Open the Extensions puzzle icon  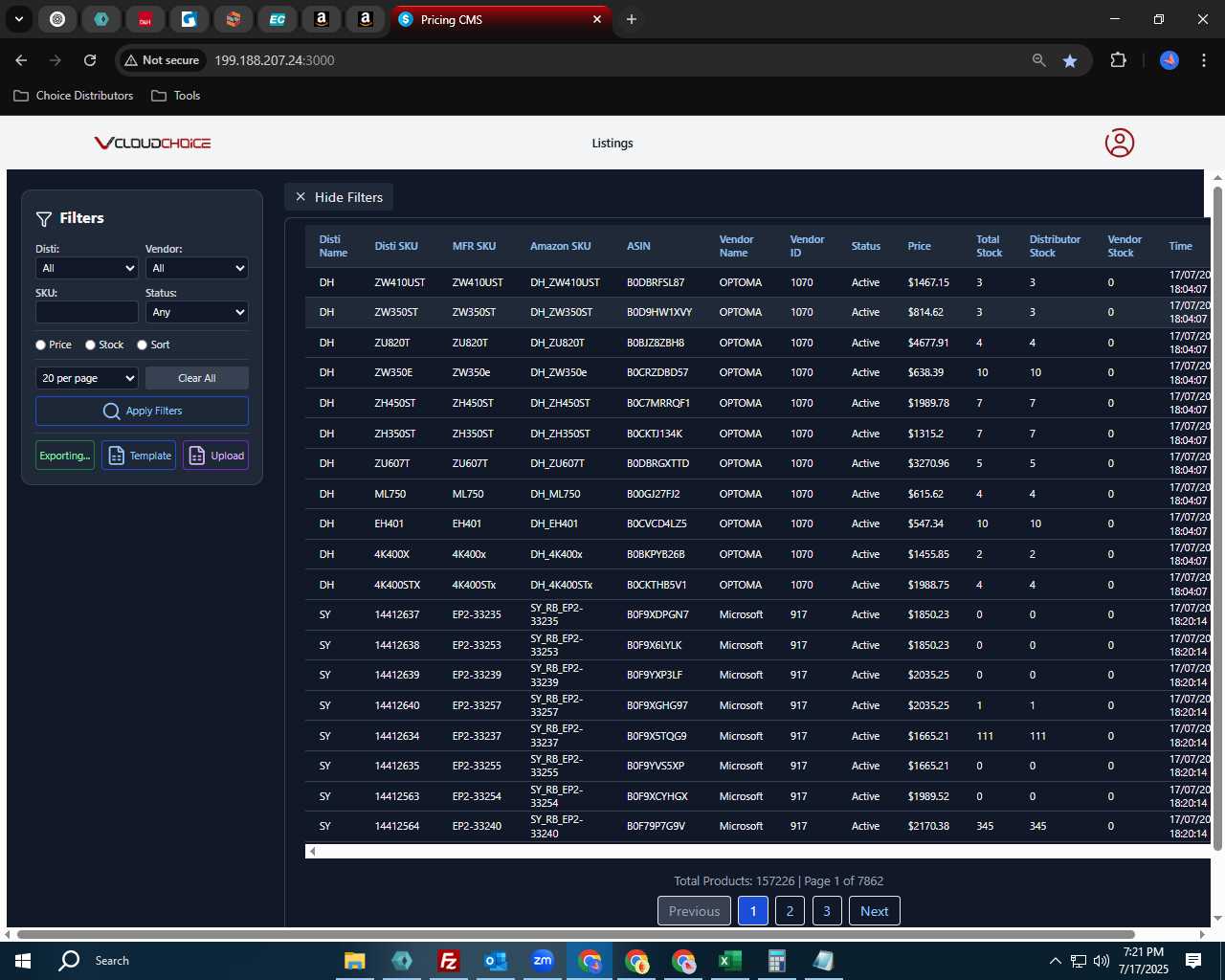(1118, 60)
